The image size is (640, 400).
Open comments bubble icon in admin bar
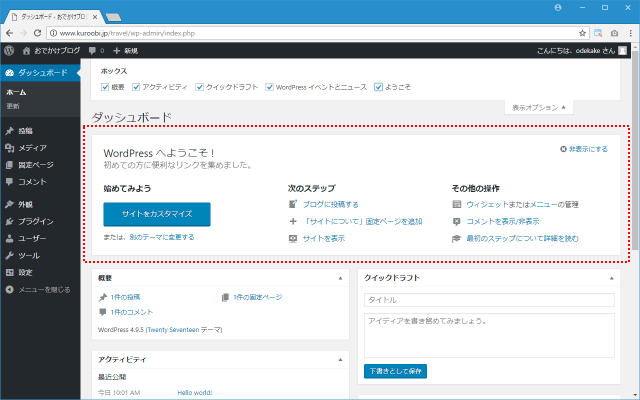[x=92, y=50]
